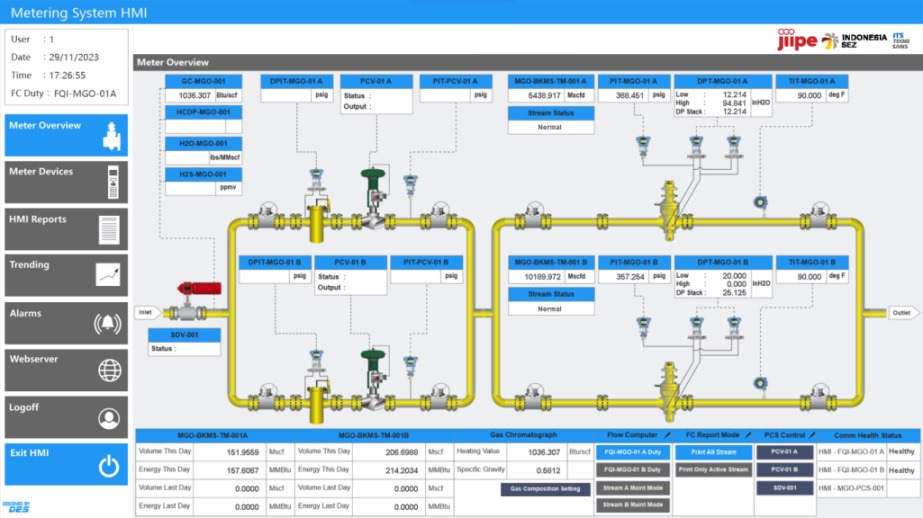This screenshot has height=518, width=923.
Task: Click the TIT-MGO-01 A temperature transmitter symbol
Action: tap(760, 201)
